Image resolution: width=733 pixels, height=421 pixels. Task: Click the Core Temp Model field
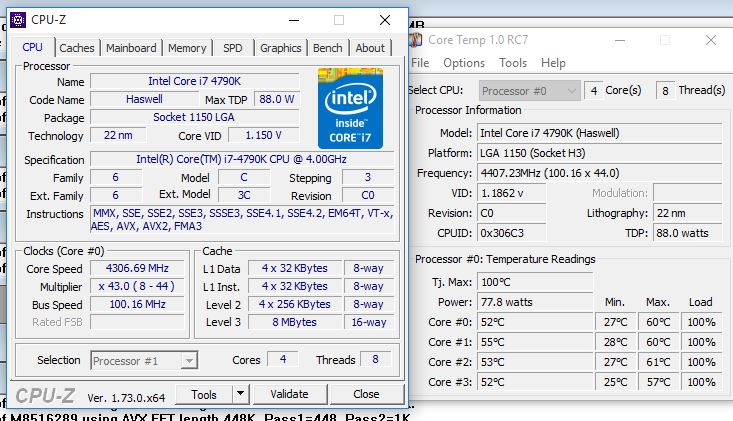tap(599, 133)
